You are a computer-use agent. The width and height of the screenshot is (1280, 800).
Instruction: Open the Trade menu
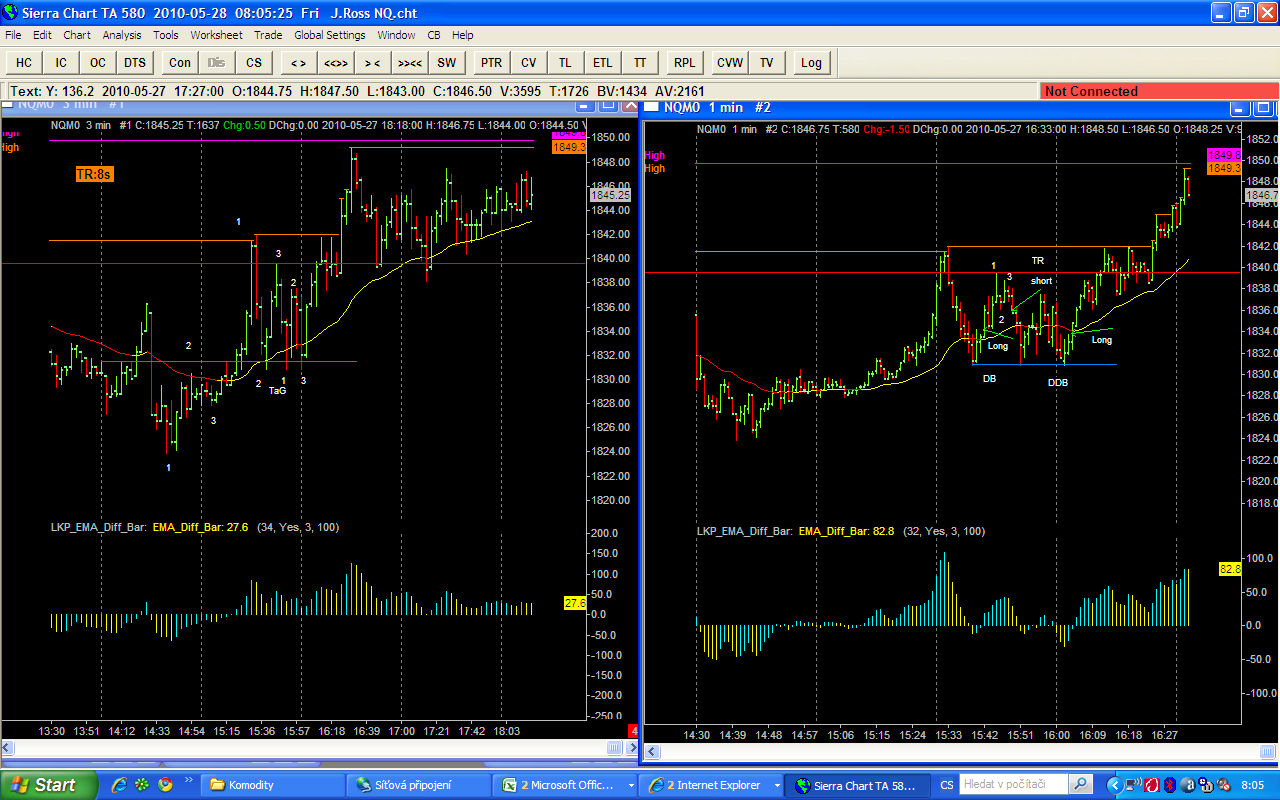[268, 35]
